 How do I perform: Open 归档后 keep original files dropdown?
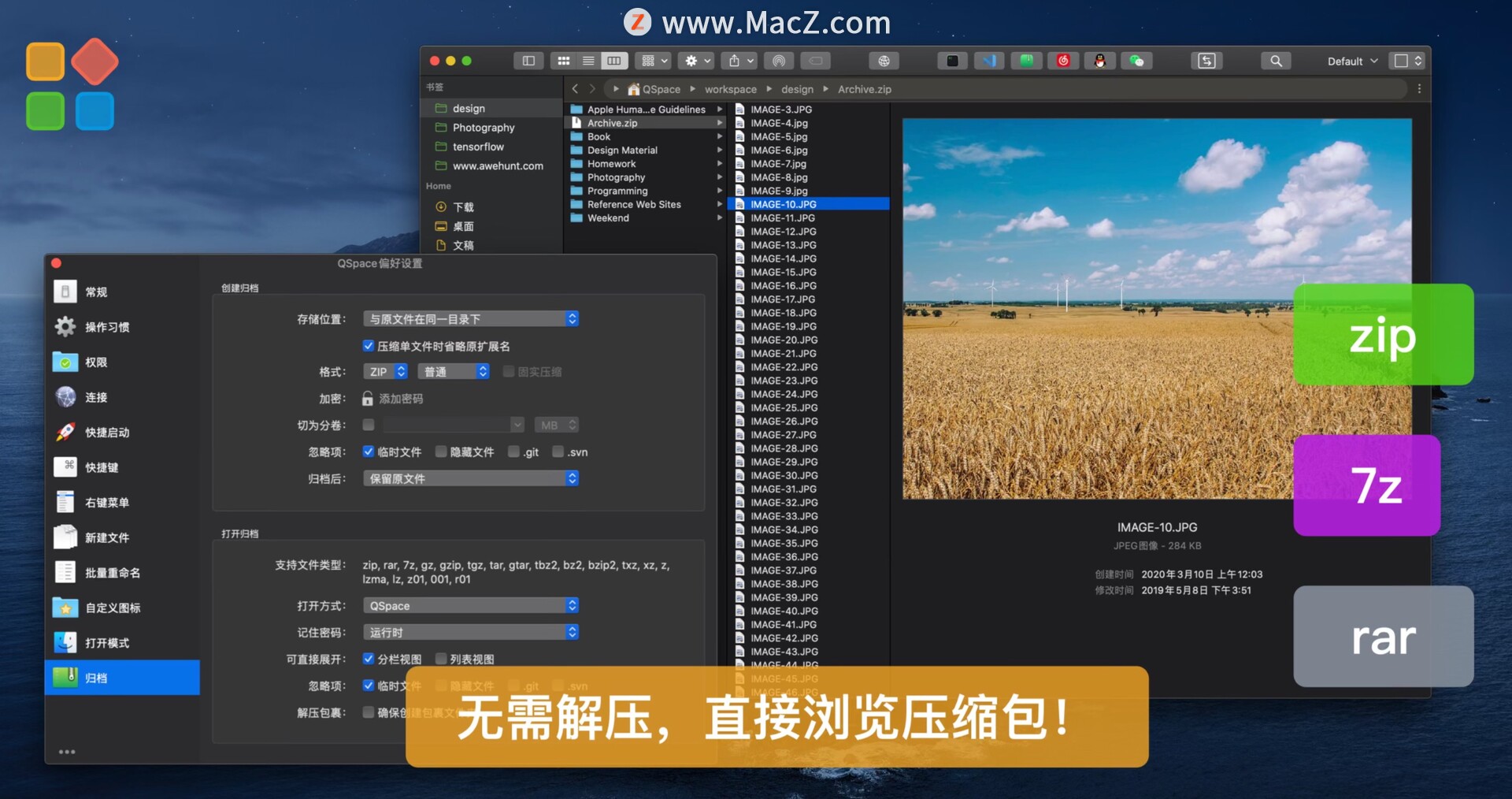471,478
